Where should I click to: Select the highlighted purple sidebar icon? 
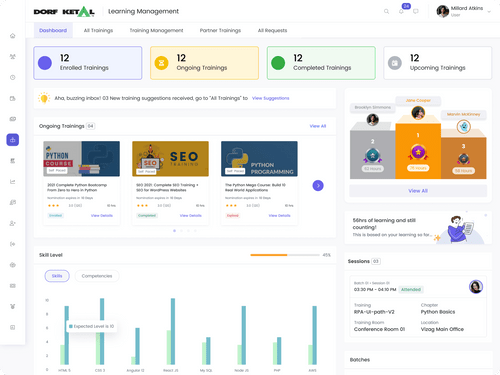point(13,140)
